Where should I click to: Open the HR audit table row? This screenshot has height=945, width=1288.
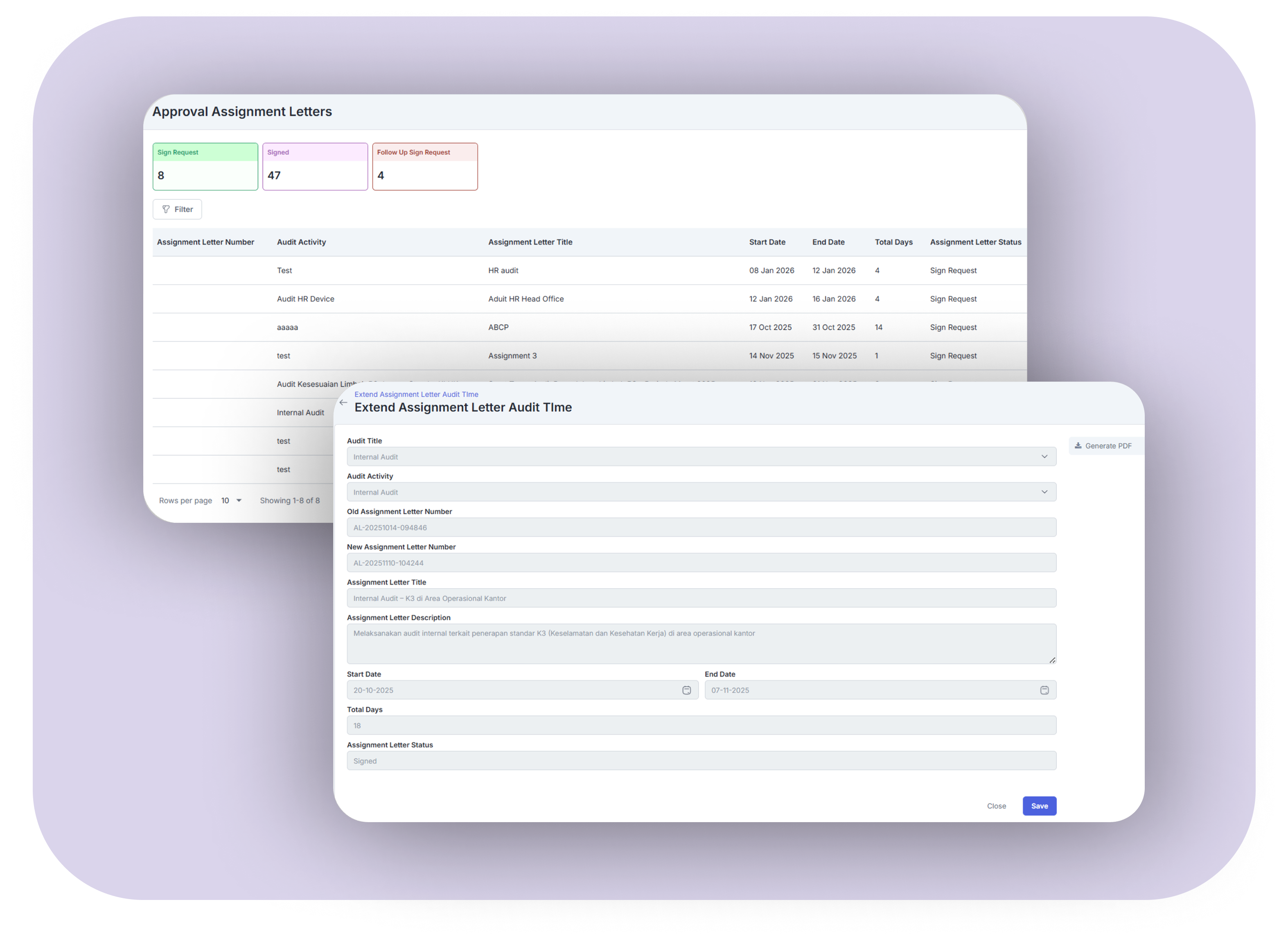503,271
